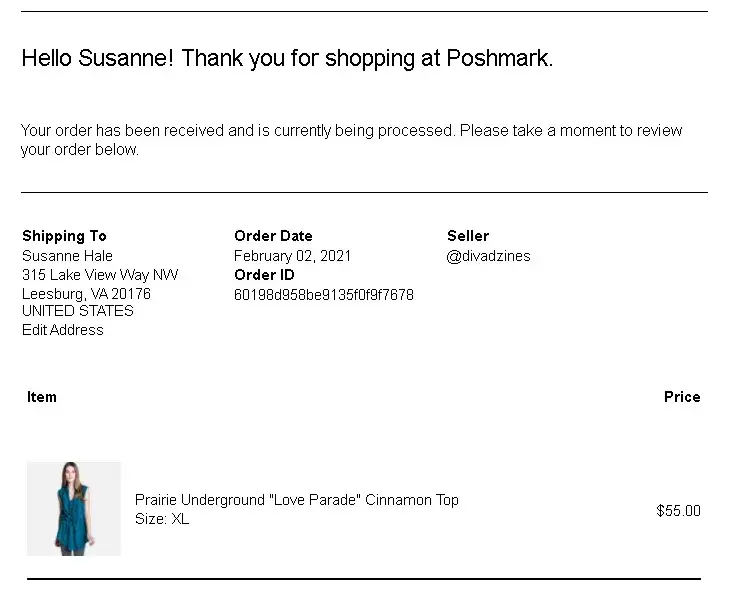Click the Leesburg, VA 20176 line
Screen dimensions: 740x592
tap(86, 294)
